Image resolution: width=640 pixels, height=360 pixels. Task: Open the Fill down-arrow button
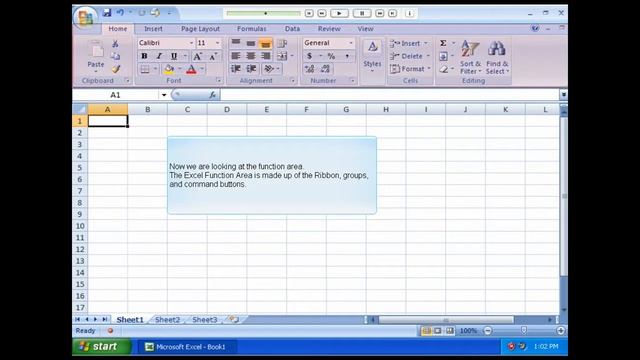[443, 56]
